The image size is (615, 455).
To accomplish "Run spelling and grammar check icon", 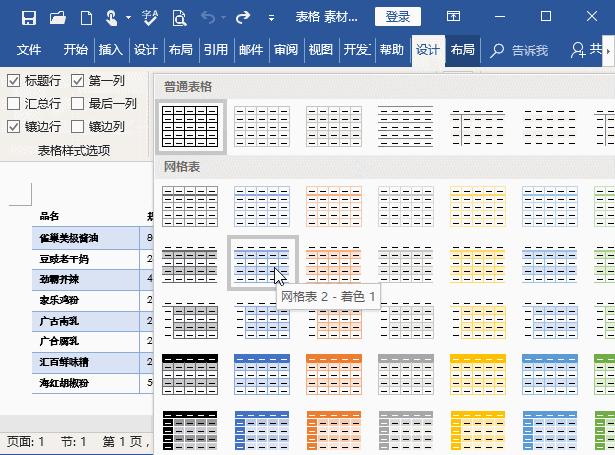I will [149, 17].
